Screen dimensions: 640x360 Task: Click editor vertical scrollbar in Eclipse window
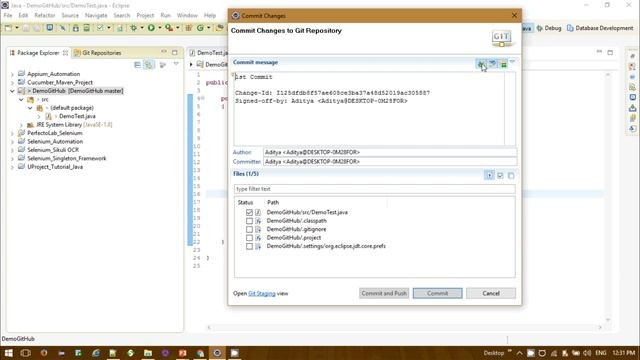click(x=608, y=196)
